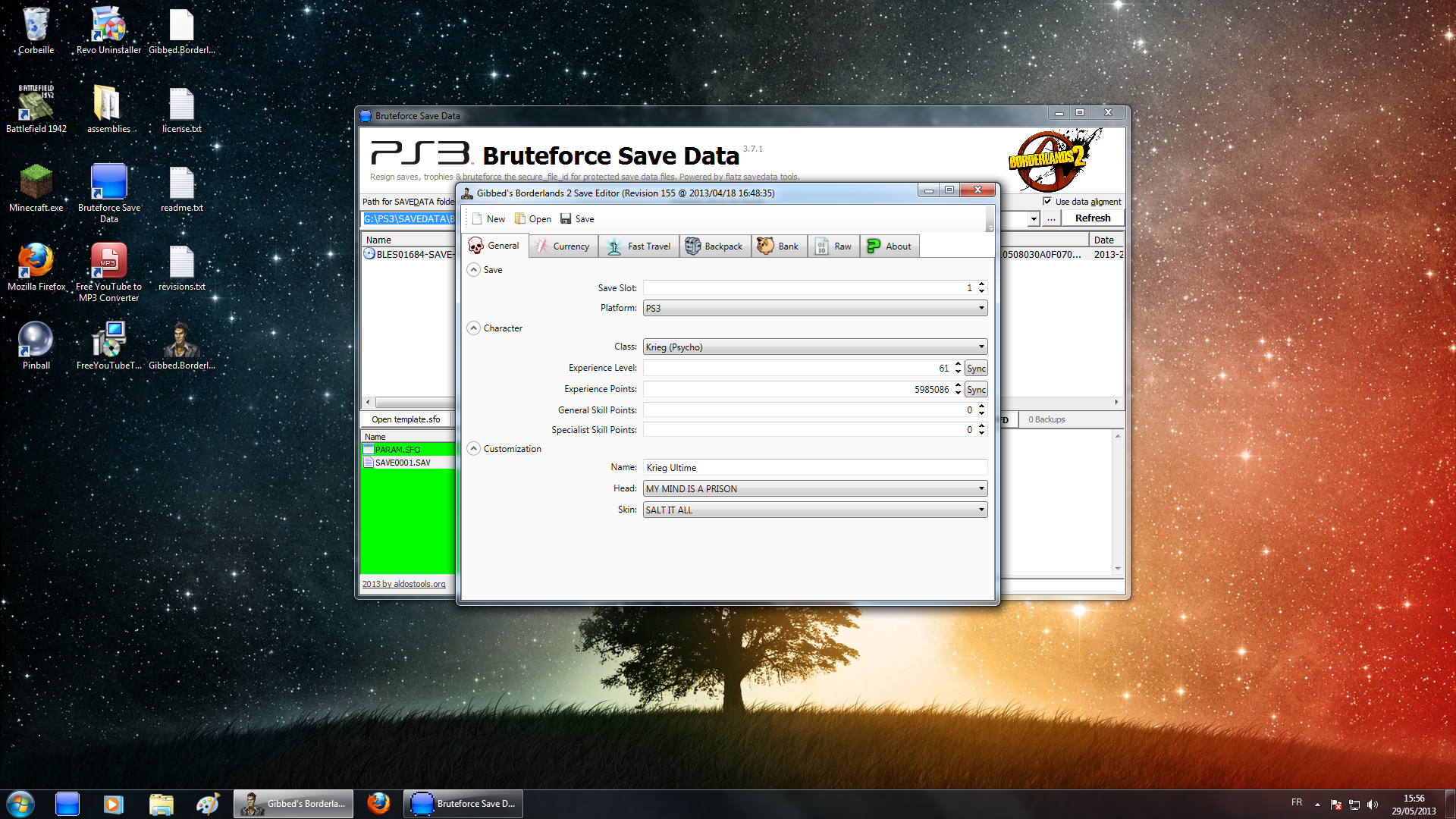Launch Mozilla Firefox desktop shortcut
1456x819 pixels.
coord(36,267)
